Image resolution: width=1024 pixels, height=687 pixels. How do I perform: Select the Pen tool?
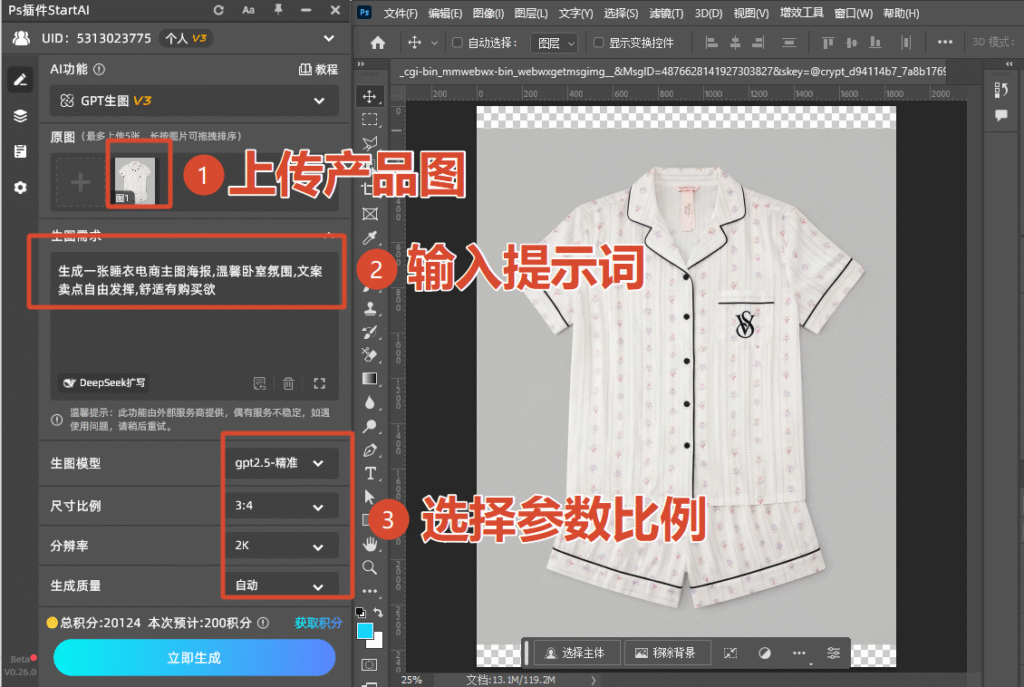[x=370, y=450]
